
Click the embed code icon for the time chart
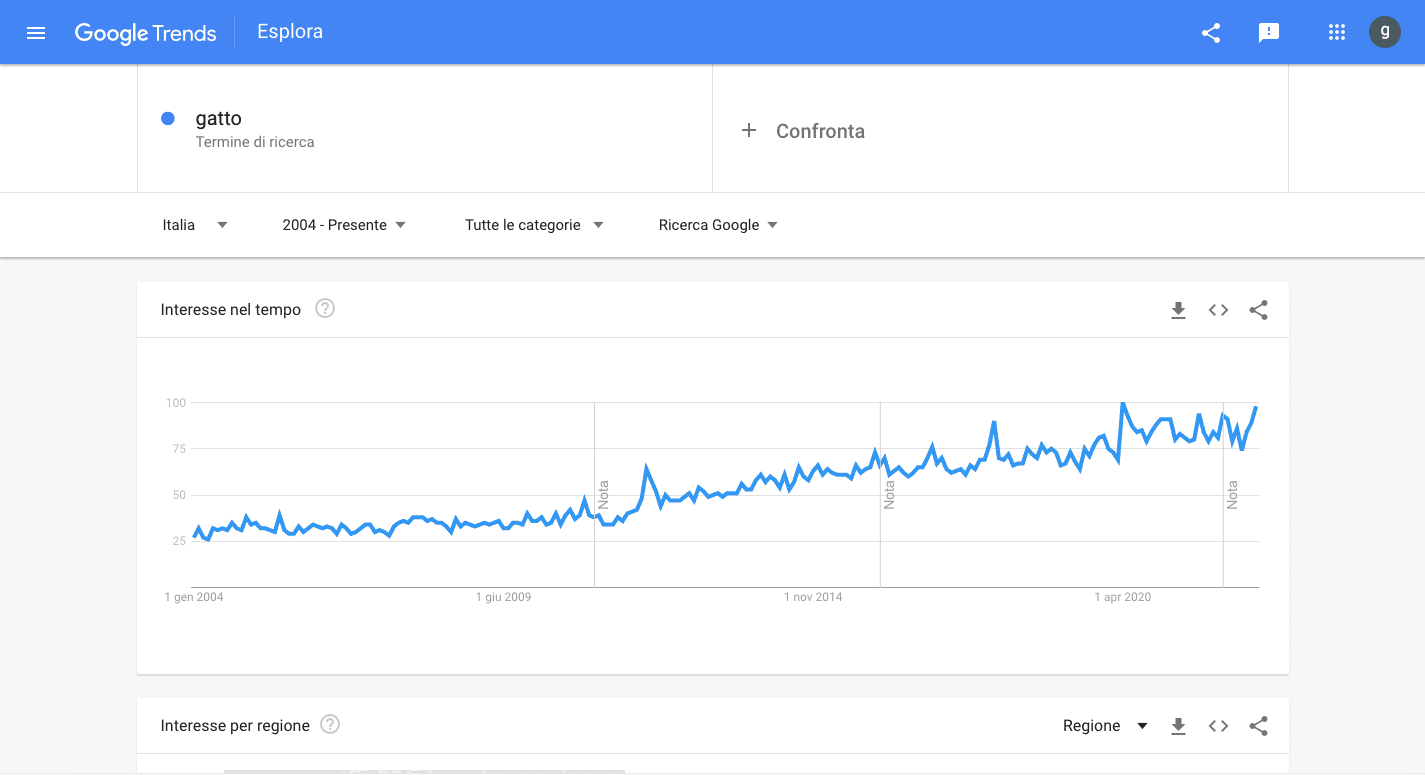(1218, 310)
